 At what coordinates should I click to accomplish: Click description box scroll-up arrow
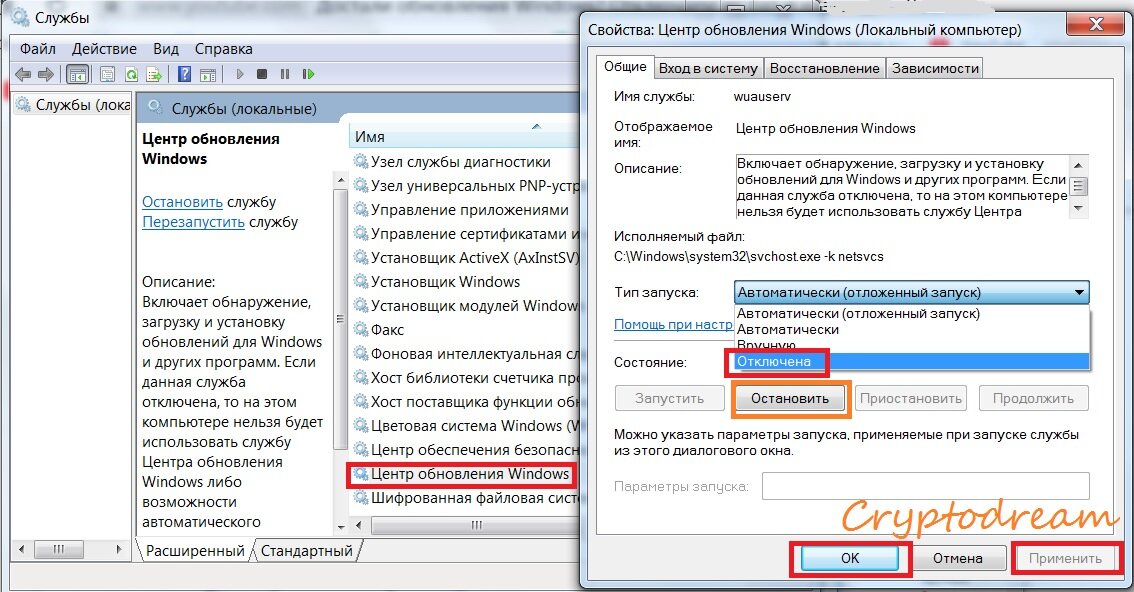pyautogui.click(x=1078, y=165)
